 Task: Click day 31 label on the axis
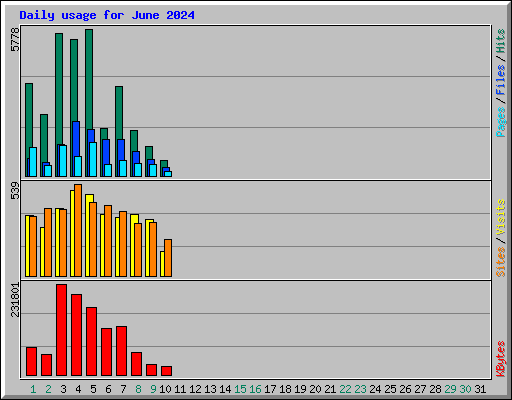pos(480,389)
